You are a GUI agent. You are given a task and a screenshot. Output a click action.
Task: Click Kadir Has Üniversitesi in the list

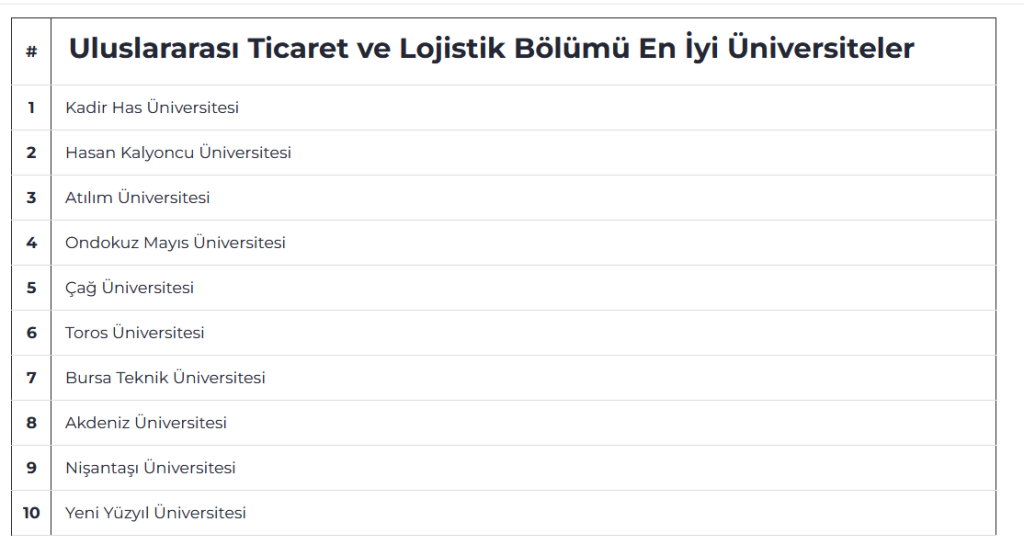[152, 108]
